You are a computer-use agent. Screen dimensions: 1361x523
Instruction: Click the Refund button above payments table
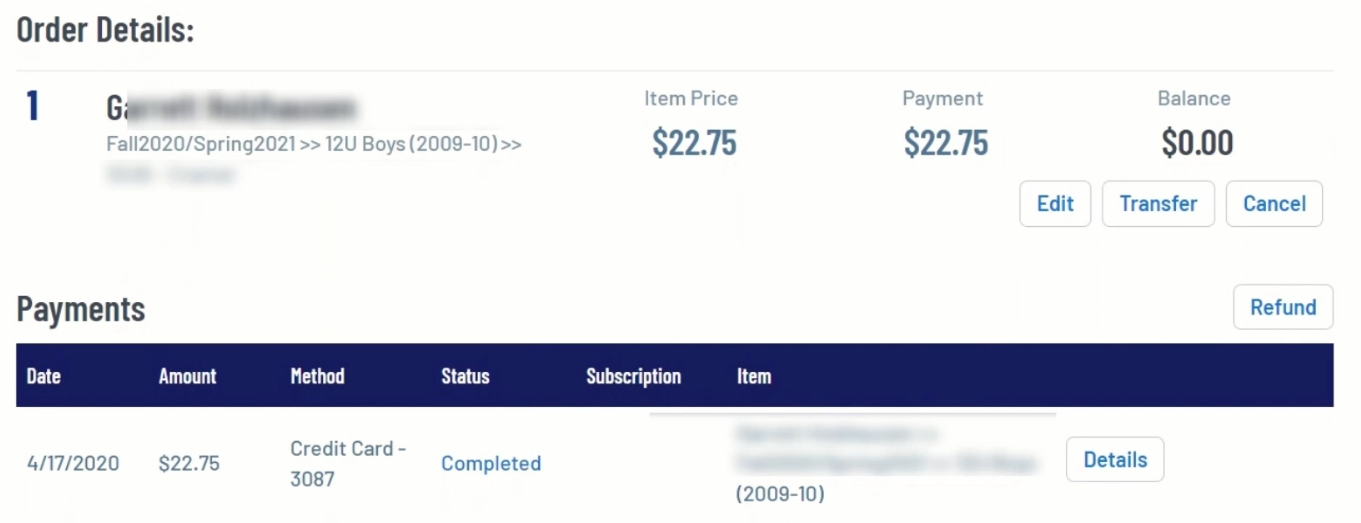click(1283, 307)
